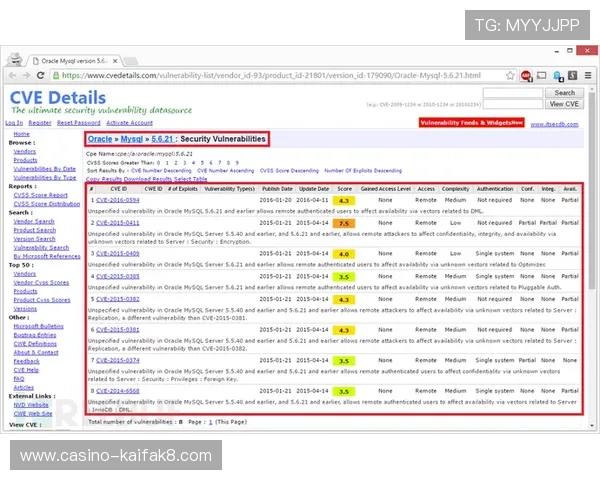This screenshot has height=480, width=600.
Task: Open the red Adblock extension icon
Action: [526, 76]
